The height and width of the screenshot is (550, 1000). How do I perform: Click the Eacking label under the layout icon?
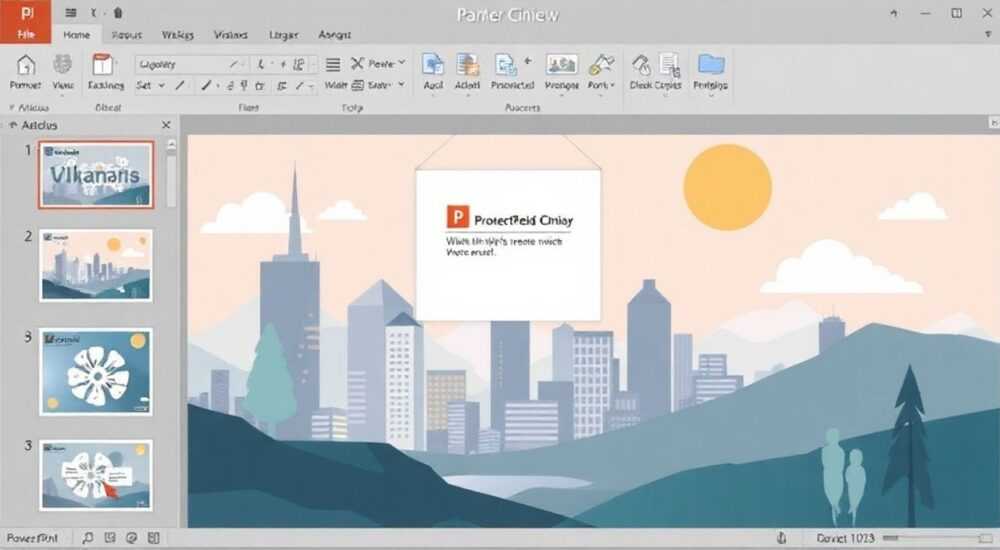pyautogui.click(x=106, y=85)
